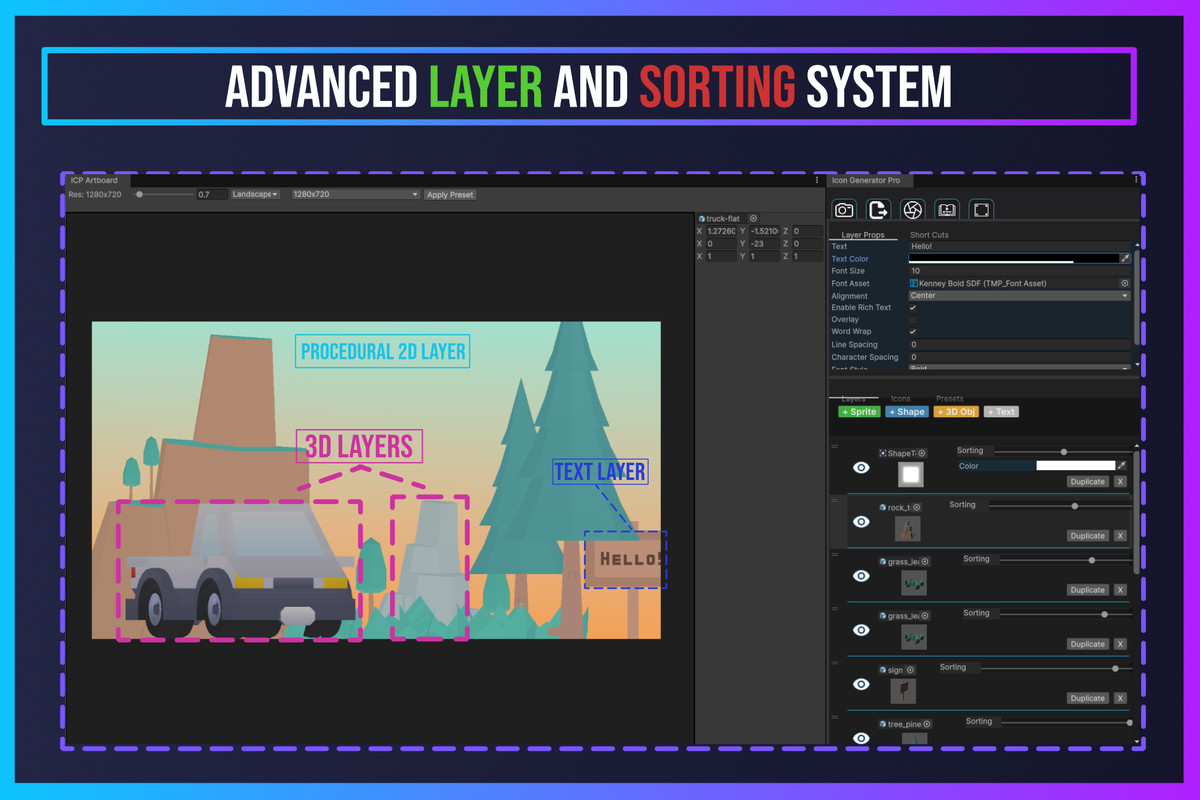Grab the rock_t layer drag handle
The height and width of the screenshot is (800, 1200).
(836, 499)
